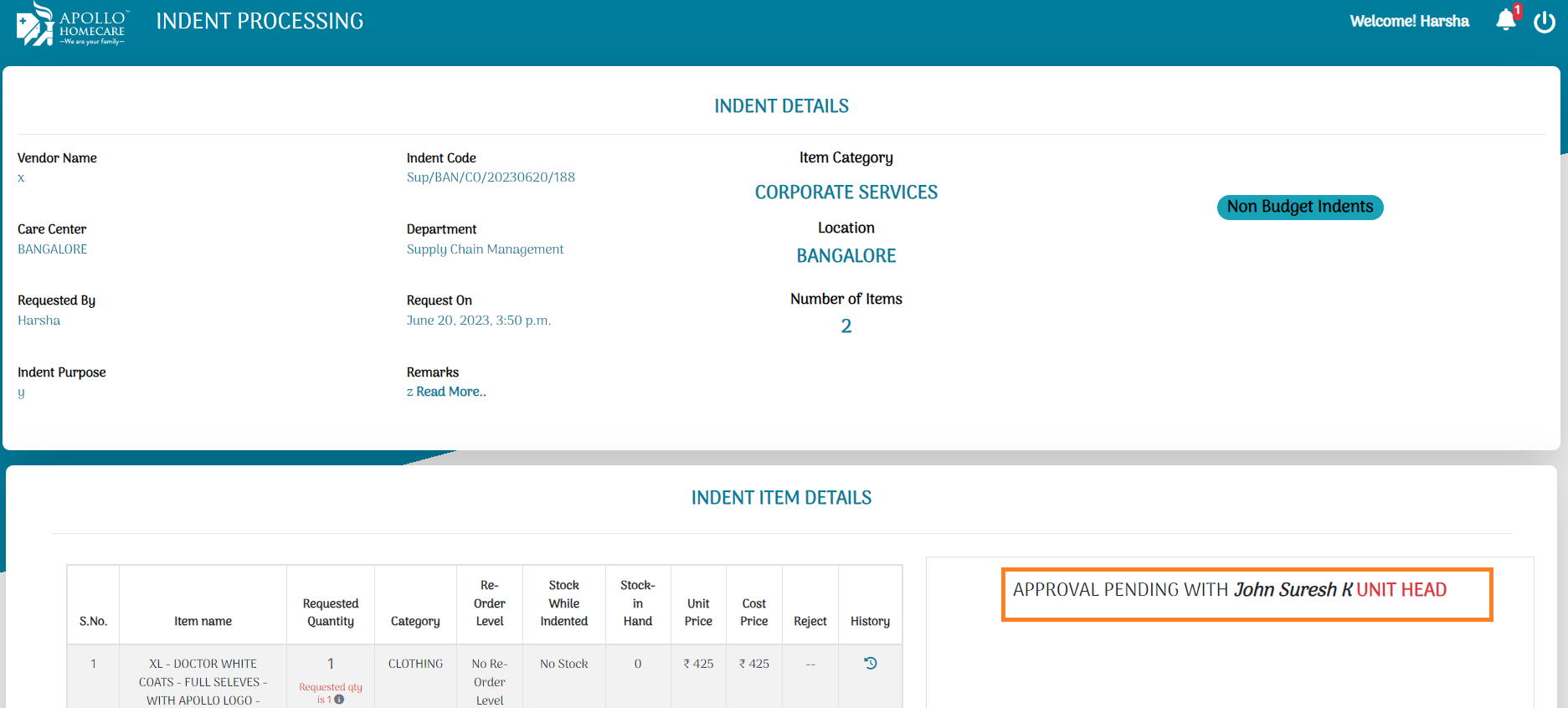Click the Item name column header
Screen dimensions: 1568x708
(x=203, y=621)
